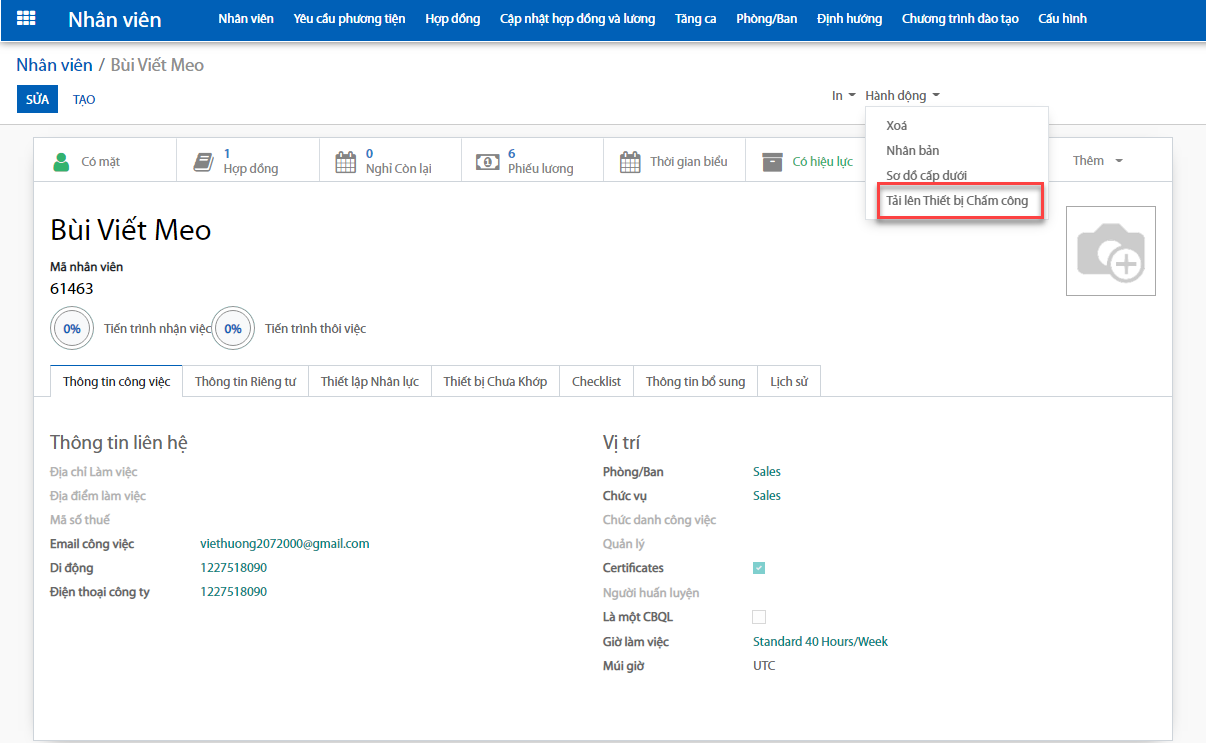This screenshot has width=1206, height=743.
Task: Open the Định hướng menu
Action: point(849,19)
